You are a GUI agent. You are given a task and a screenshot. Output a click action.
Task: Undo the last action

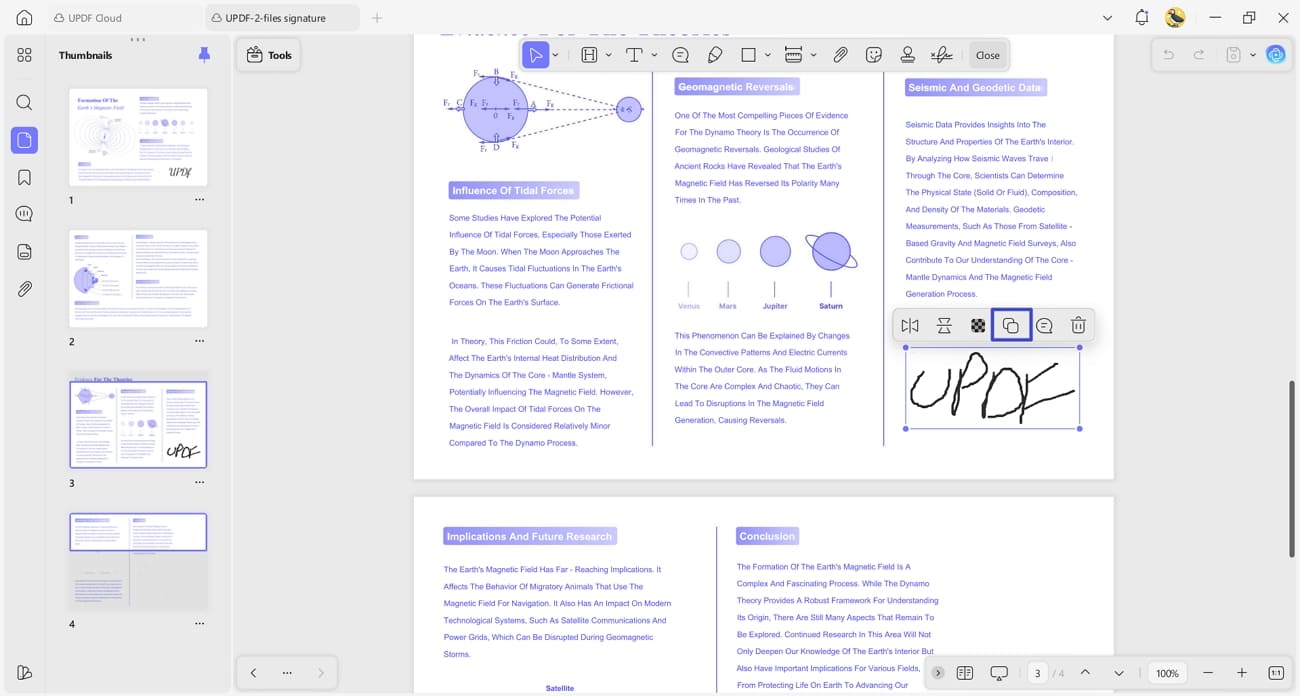[1167, 55]
